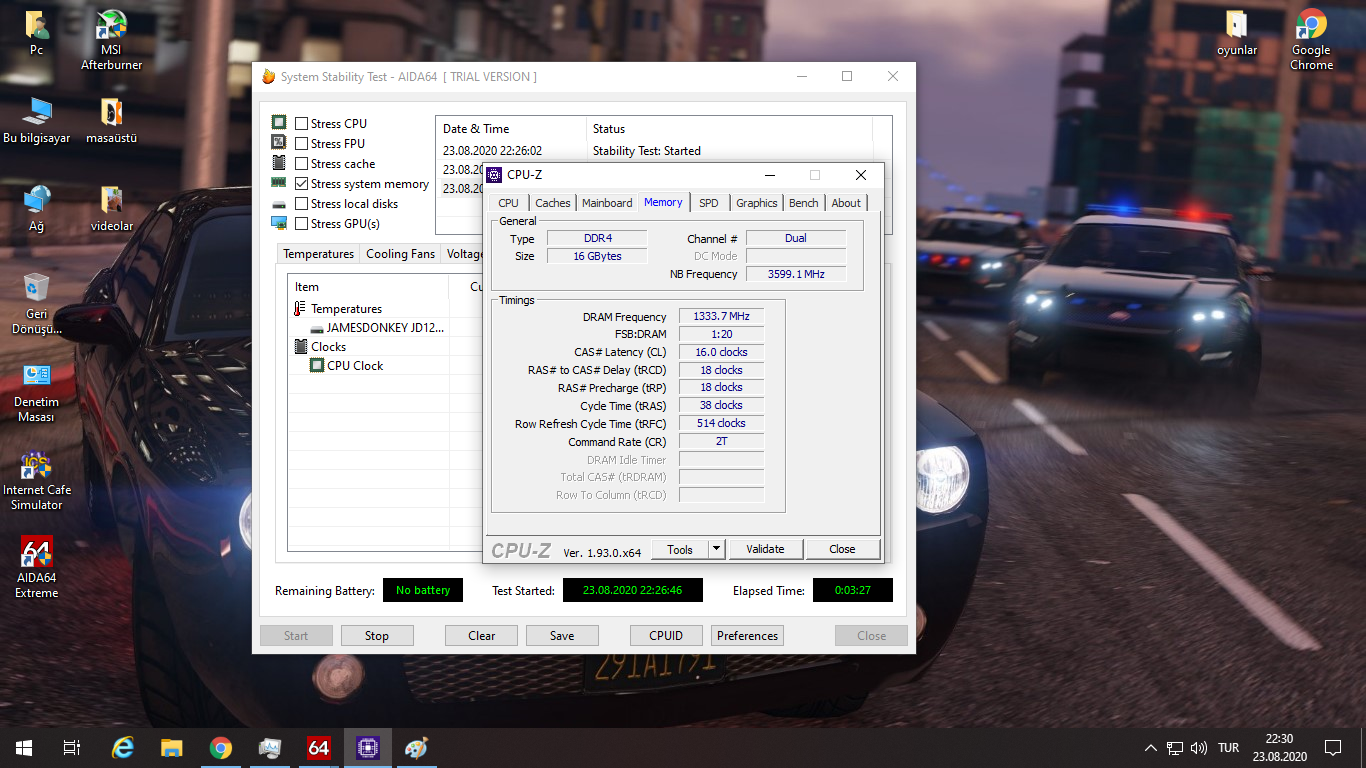1366x768 pixels.
Task: Launch AIDA64 Extreme desktop shortcut
Action: 36,568
